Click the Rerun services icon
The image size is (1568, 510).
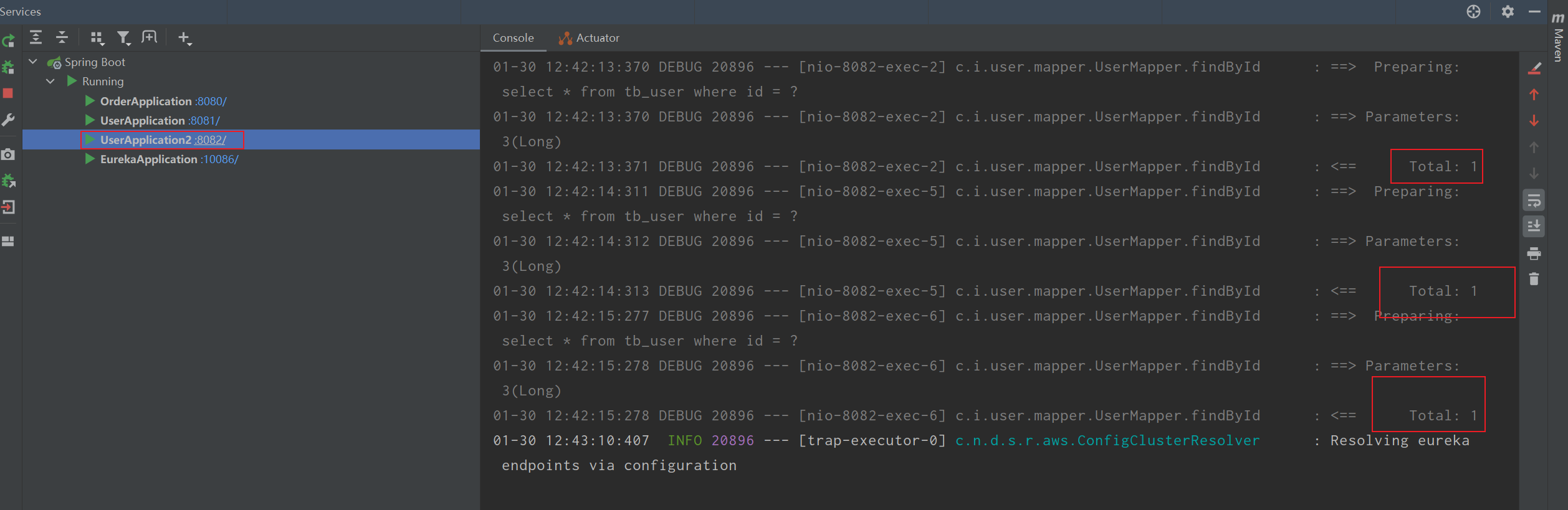tap(8, 41)
